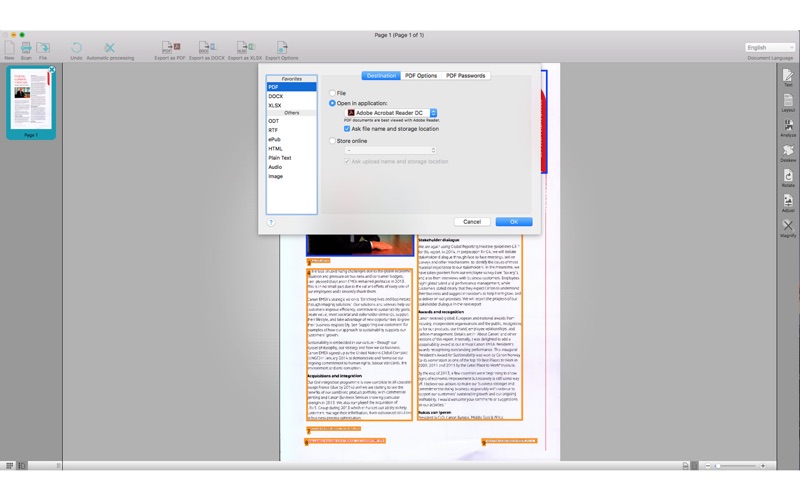Click the Awards and recognition heading in document
The height and width of the screenshot is (500, 800).
pyautogui.click(x=441, y=312)
